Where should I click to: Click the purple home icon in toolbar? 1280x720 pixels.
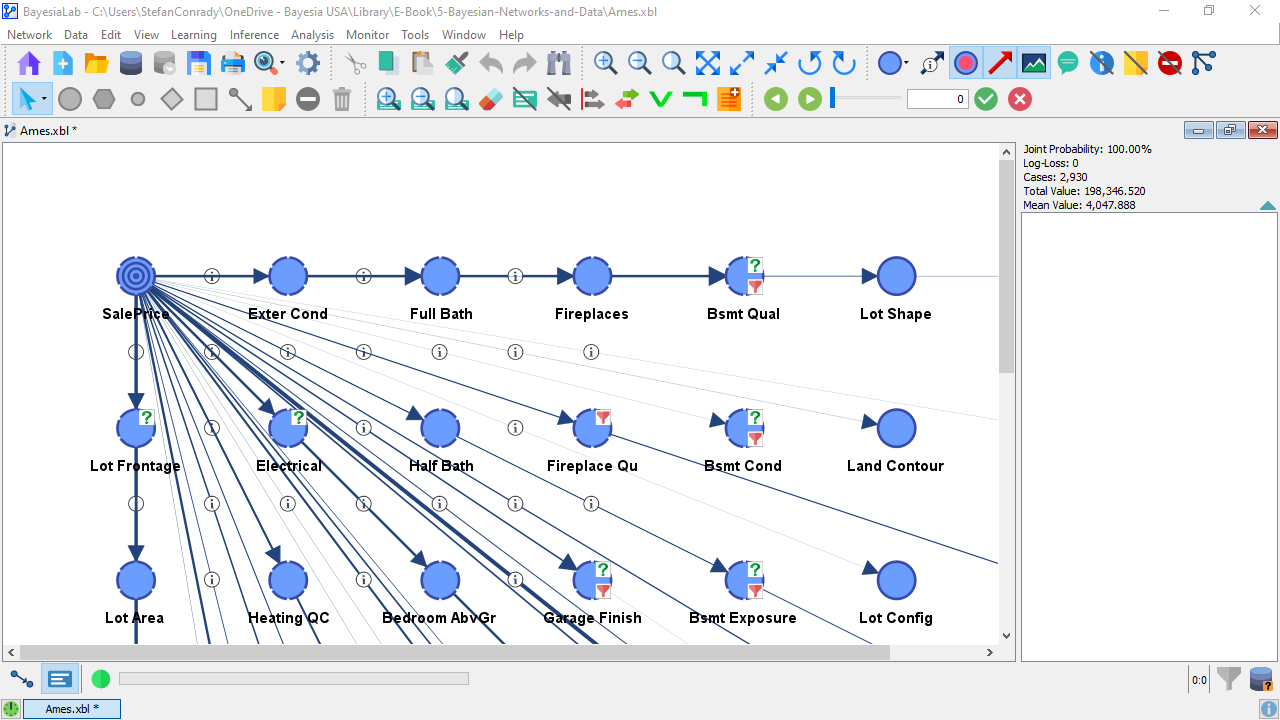[29, 64]
